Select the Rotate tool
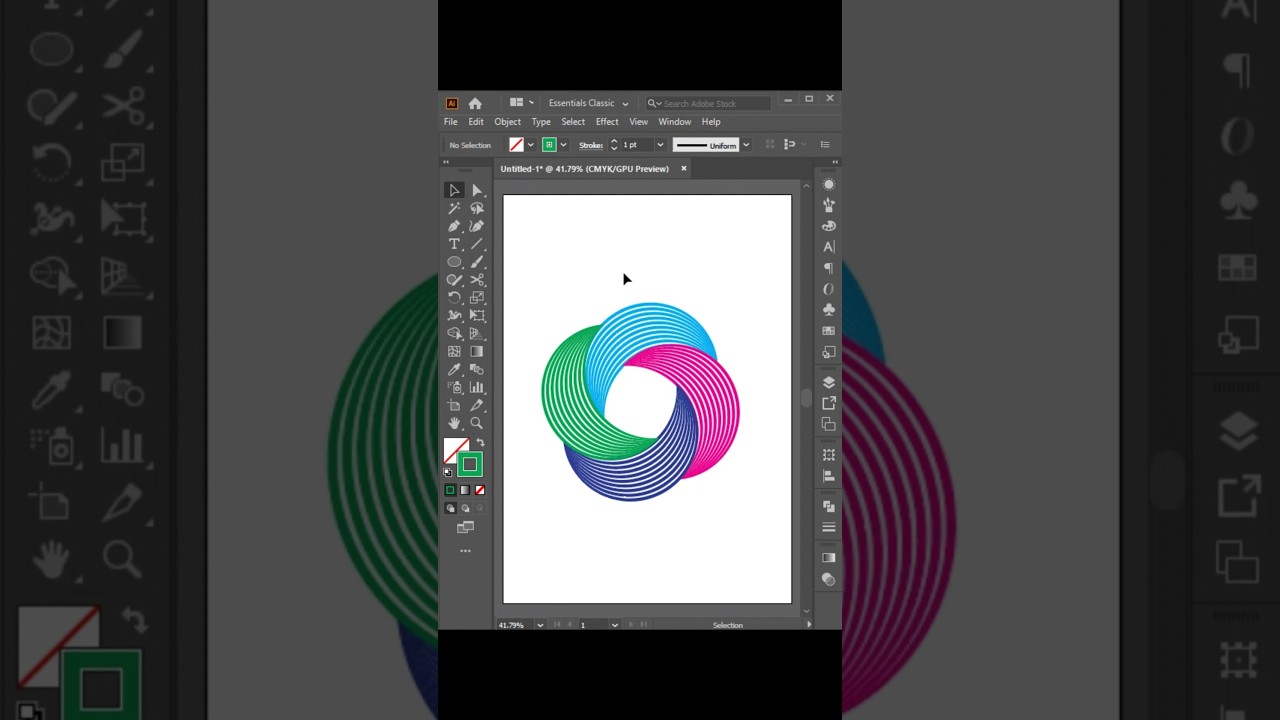 [x=454, y=298]
